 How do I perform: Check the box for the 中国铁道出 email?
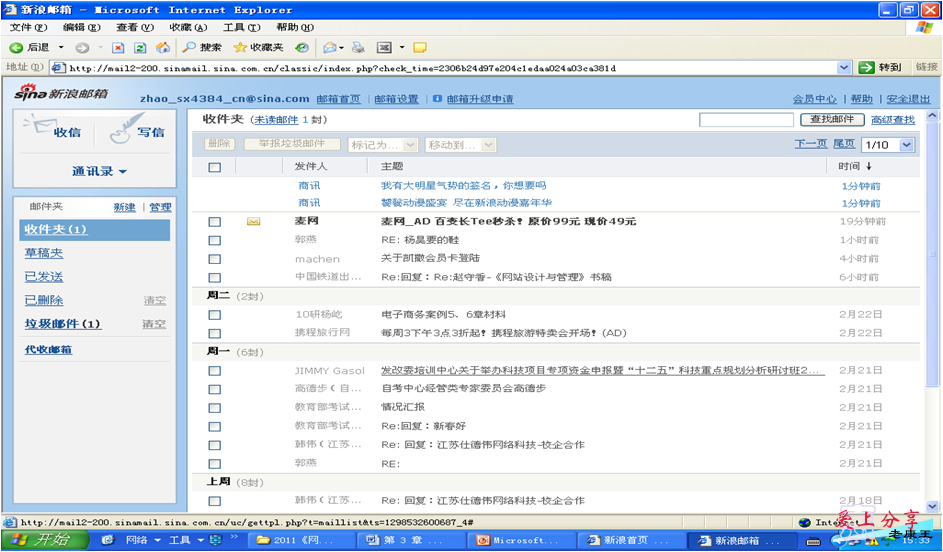click(x=215, y=278)
